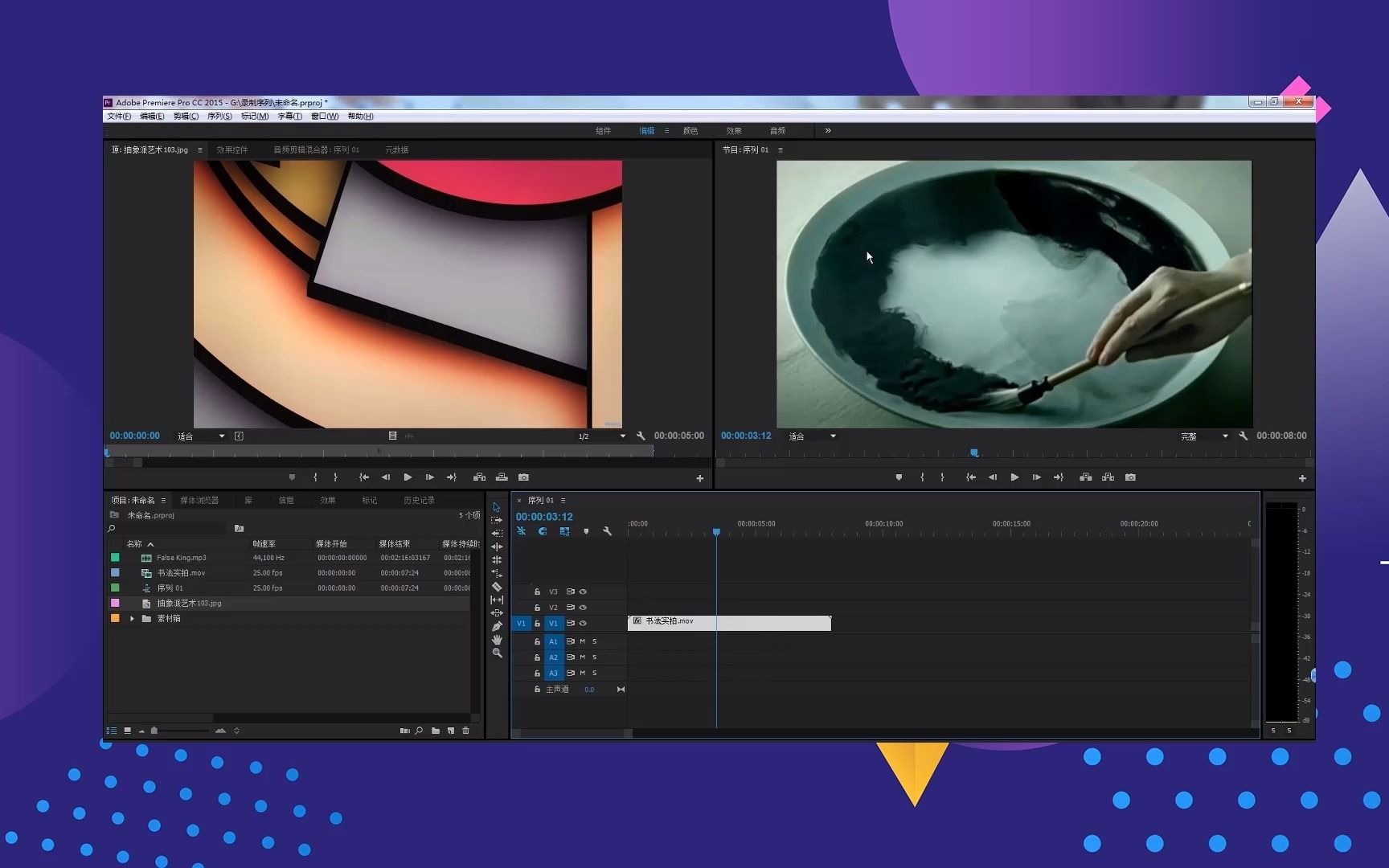1389x868 pixels.
Task: Select the 颜色 workspace
Action: (690, 130)
